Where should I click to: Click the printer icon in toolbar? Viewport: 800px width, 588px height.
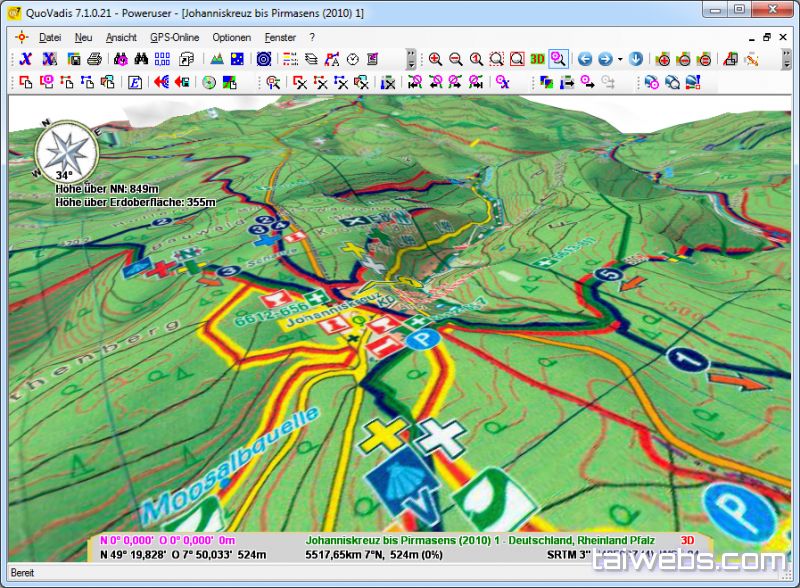click(x=93, y=59)
